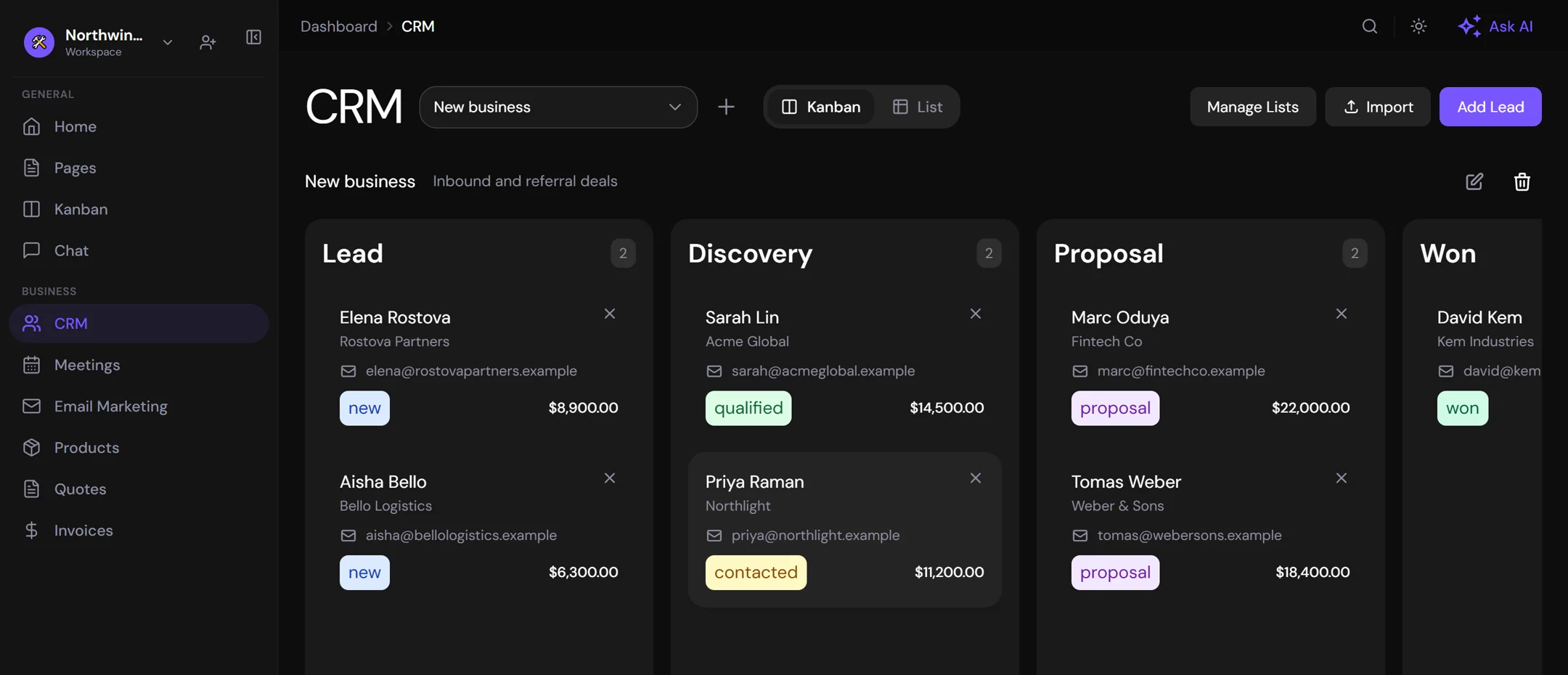Delete the New business list with the trash icon
Image resolution: width=1568 pixels, height=675 pixels.
(x=1522, y=181)
